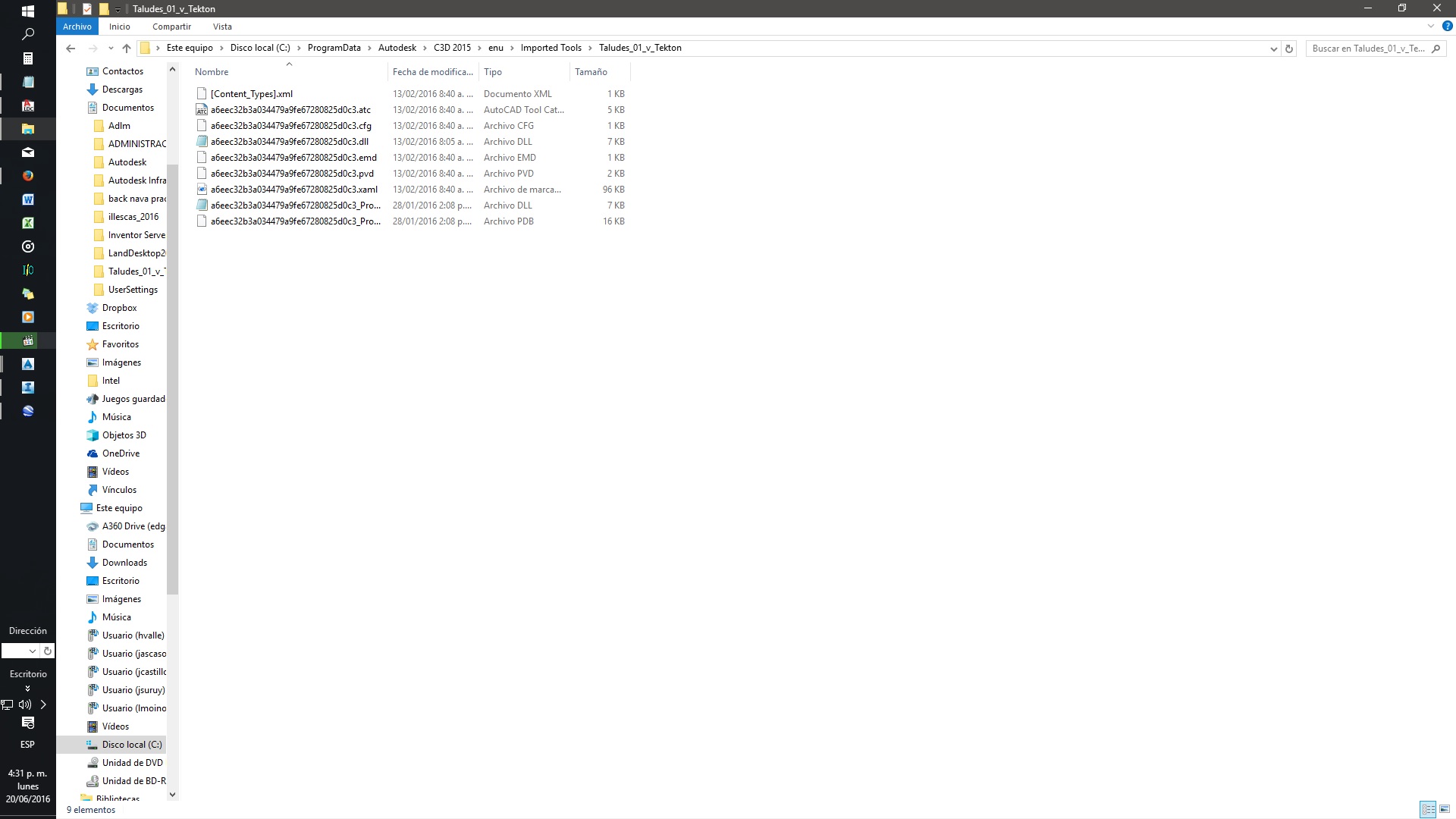This screenshot has width=1456, height=819.
Task: Click the Properties icon in the quick access toolbar
Action: 86,8
